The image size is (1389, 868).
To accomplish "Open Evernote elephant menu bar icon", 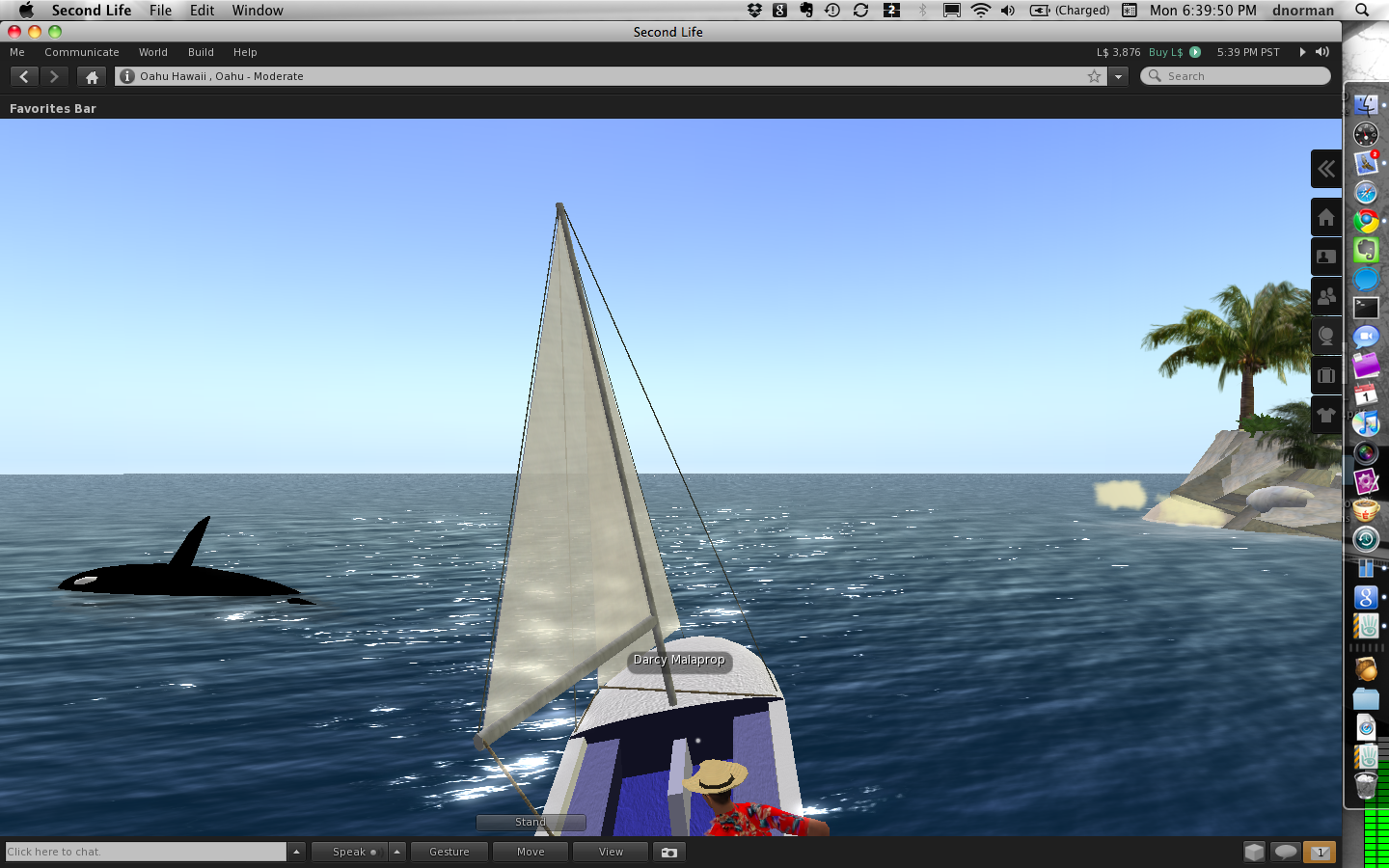I will click(806, 11).
